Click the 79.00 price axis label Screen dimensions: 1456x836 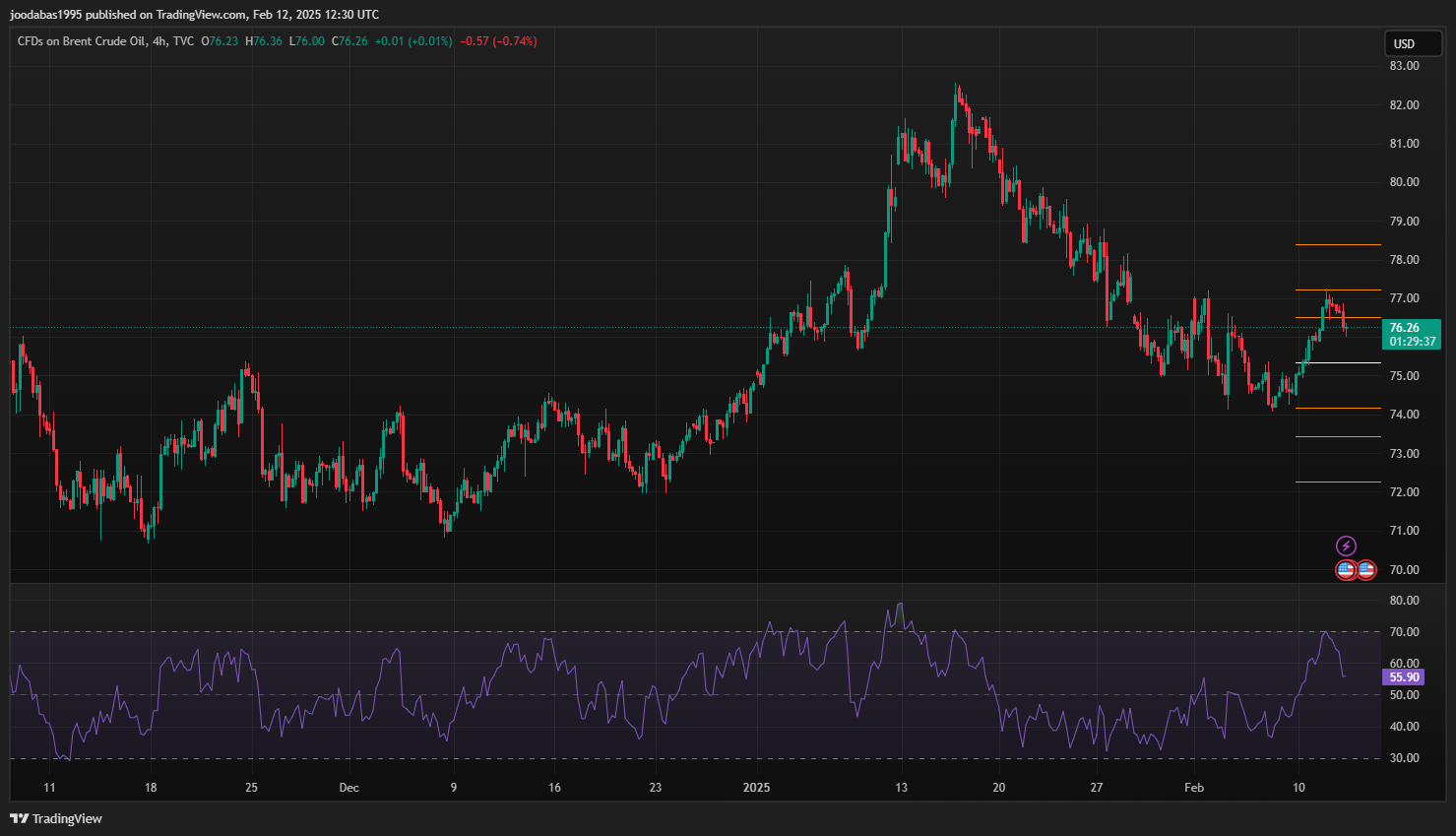[x=1404, y=221]
